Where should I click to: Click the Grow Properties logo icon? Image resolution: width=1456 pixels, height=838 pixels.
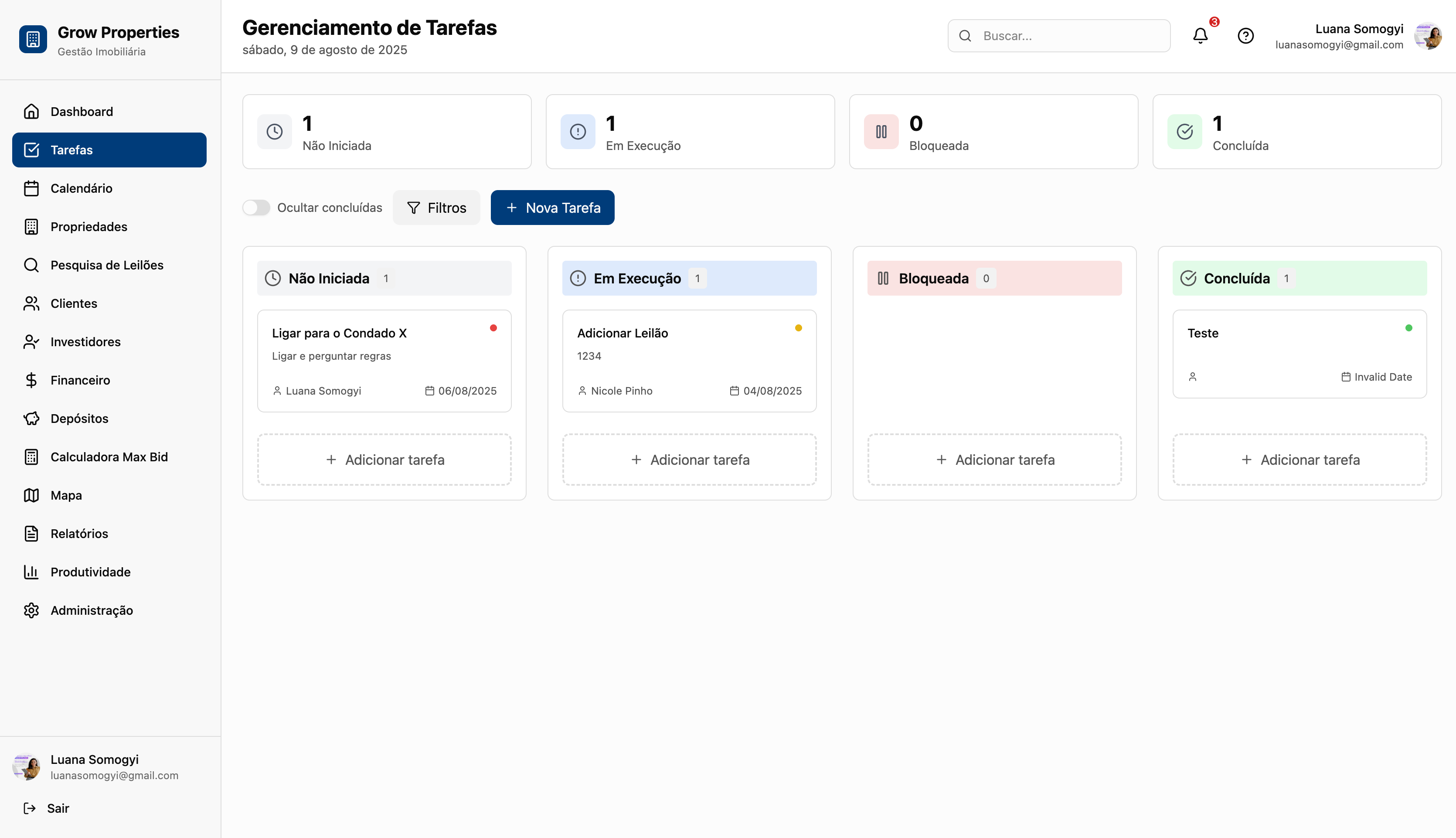(x=33, y=39)
